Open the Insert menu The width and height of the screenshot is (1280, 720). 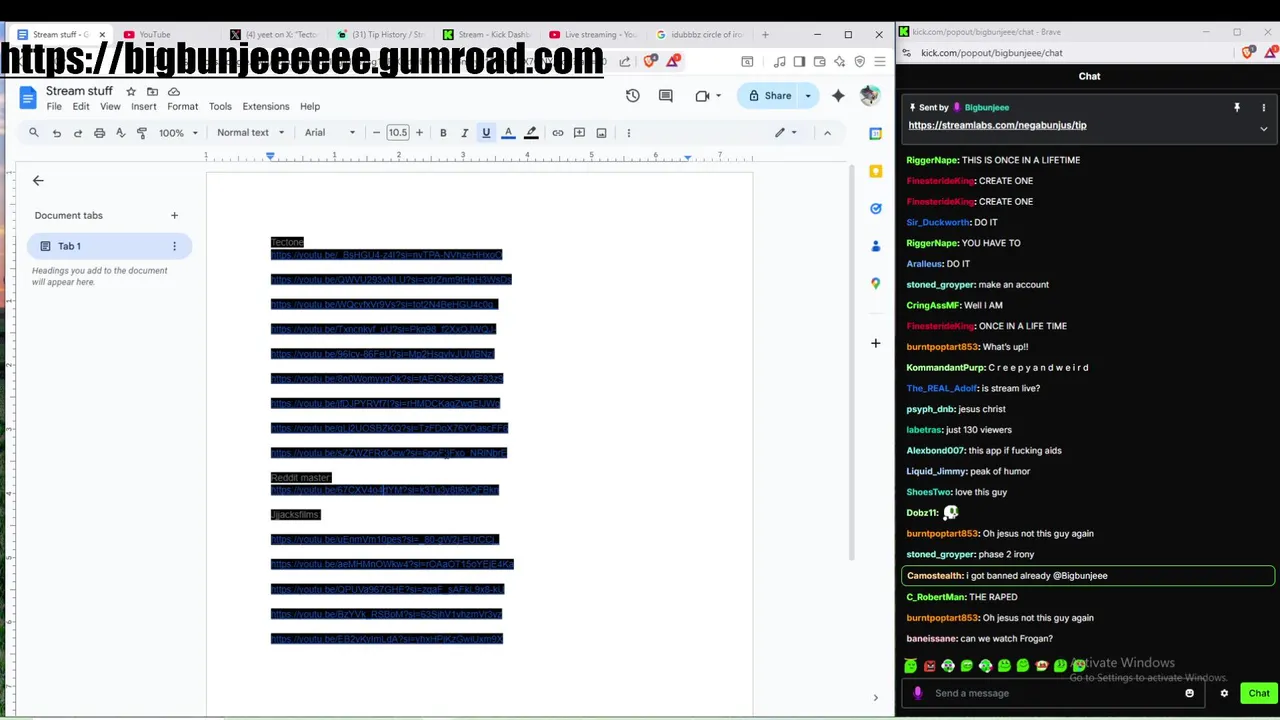click(x=143, y=107)
